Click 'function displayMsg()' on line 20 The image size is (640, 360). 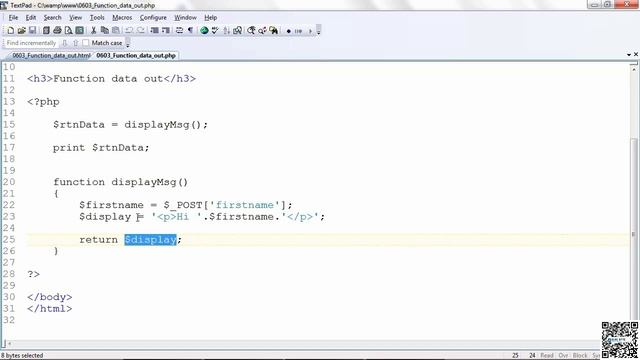point(120,182)
